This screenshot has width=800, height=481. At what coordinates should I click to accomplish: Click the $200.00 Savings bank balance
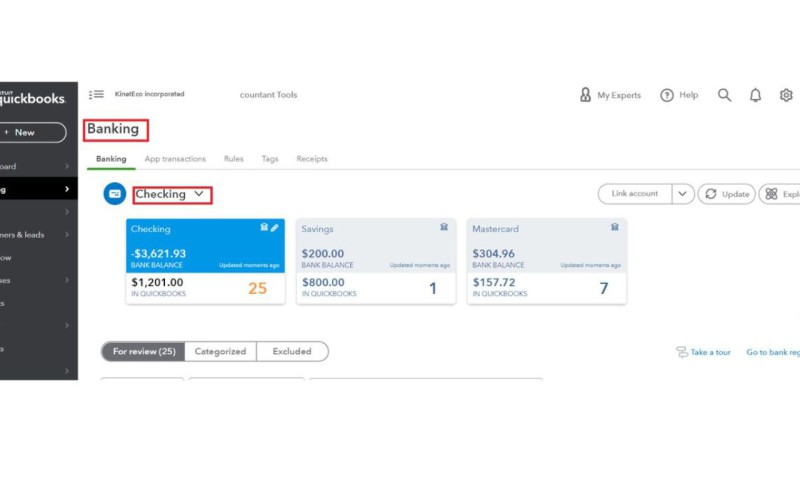(322, 254)
